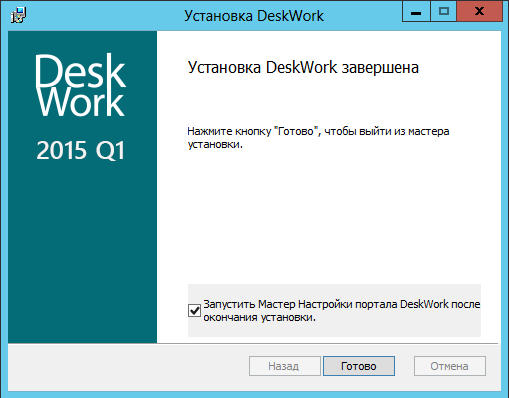This screenshot has height=398, width=509.
Task: Click the Назад button
Action: click(x=285, y=366)
